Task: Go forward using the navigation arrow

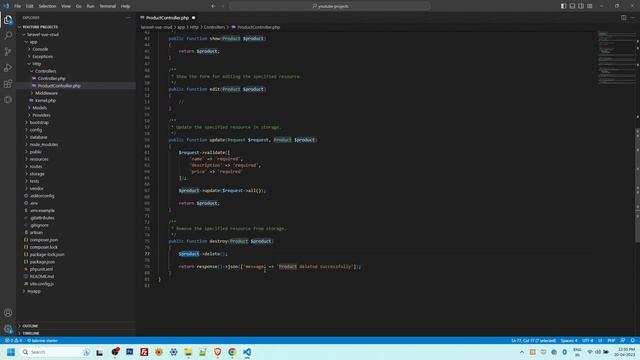Action: pyautogui.click(x=223, y=6)
